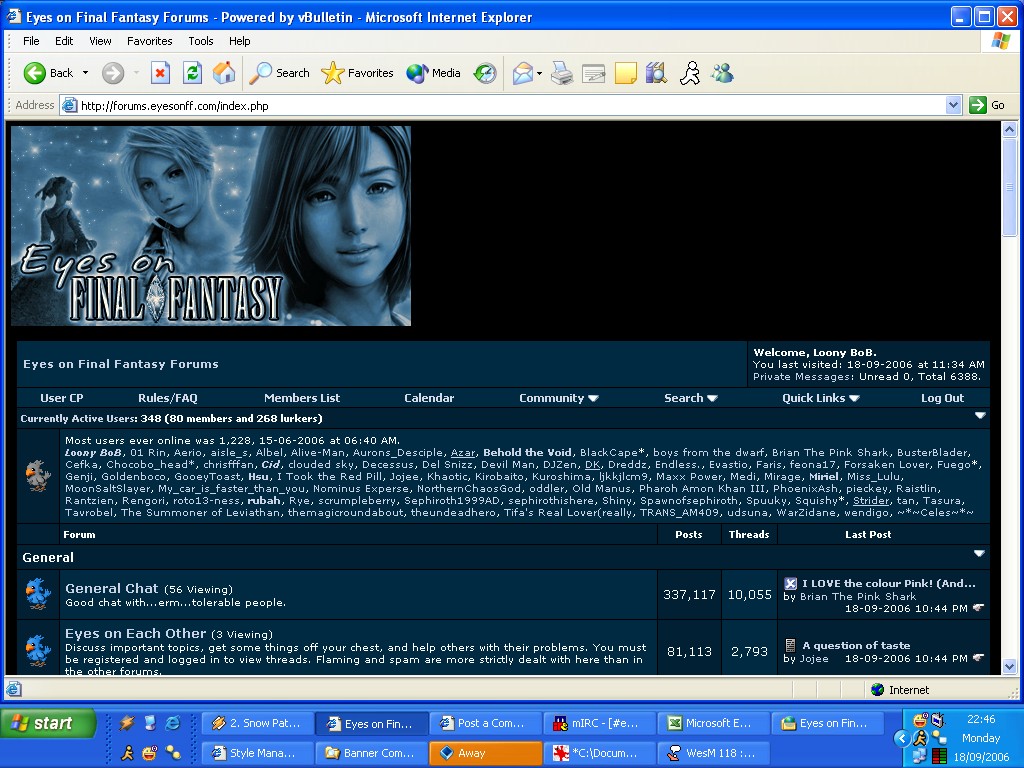The height and width of the screenshot is (768, 1024).
Task: Open the Tools menu
Action: pos(200,41)
